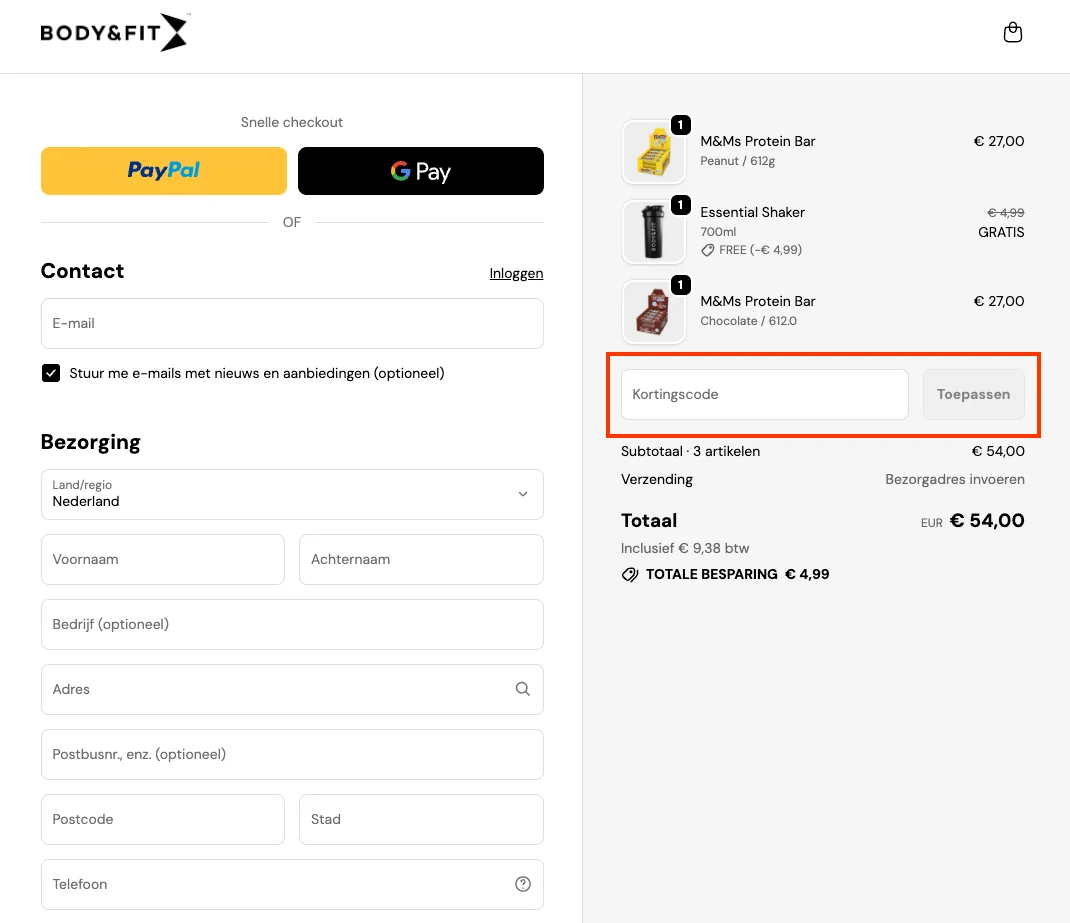Focus the Kortingscode input field
Viewport: 1070px width, 923px height.
pos(764,394)
